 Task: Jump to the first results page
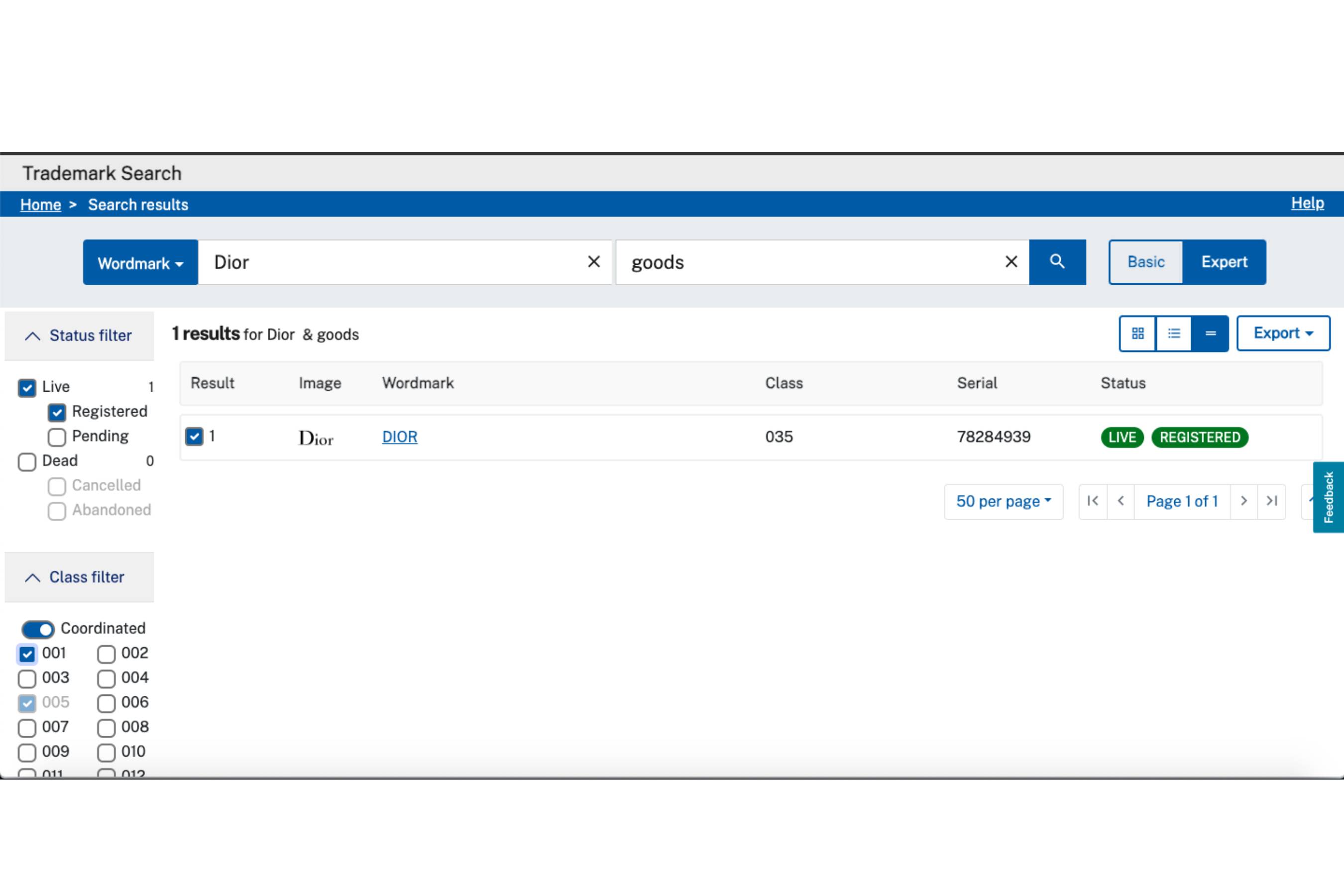pyautogui.click(x=1093, y=501)
